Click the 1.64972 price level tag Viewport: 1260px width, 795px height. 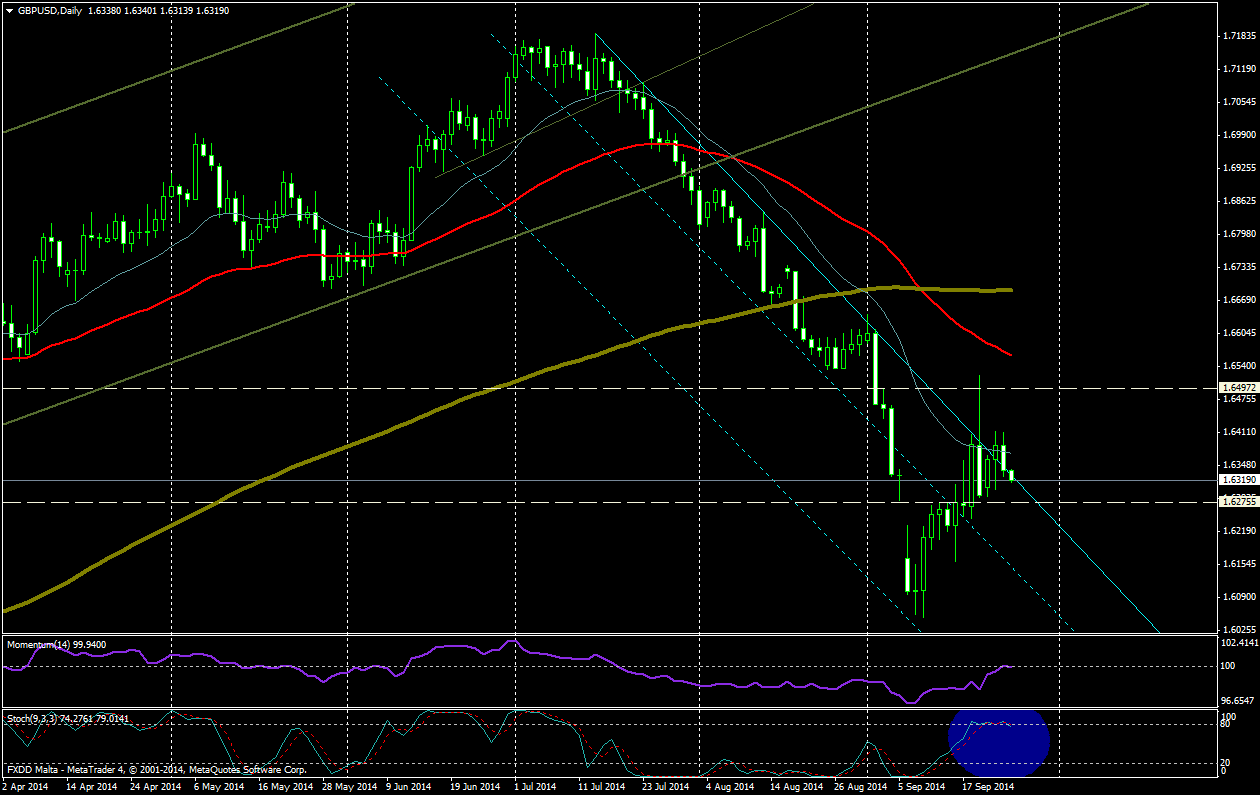[1239, 386]
